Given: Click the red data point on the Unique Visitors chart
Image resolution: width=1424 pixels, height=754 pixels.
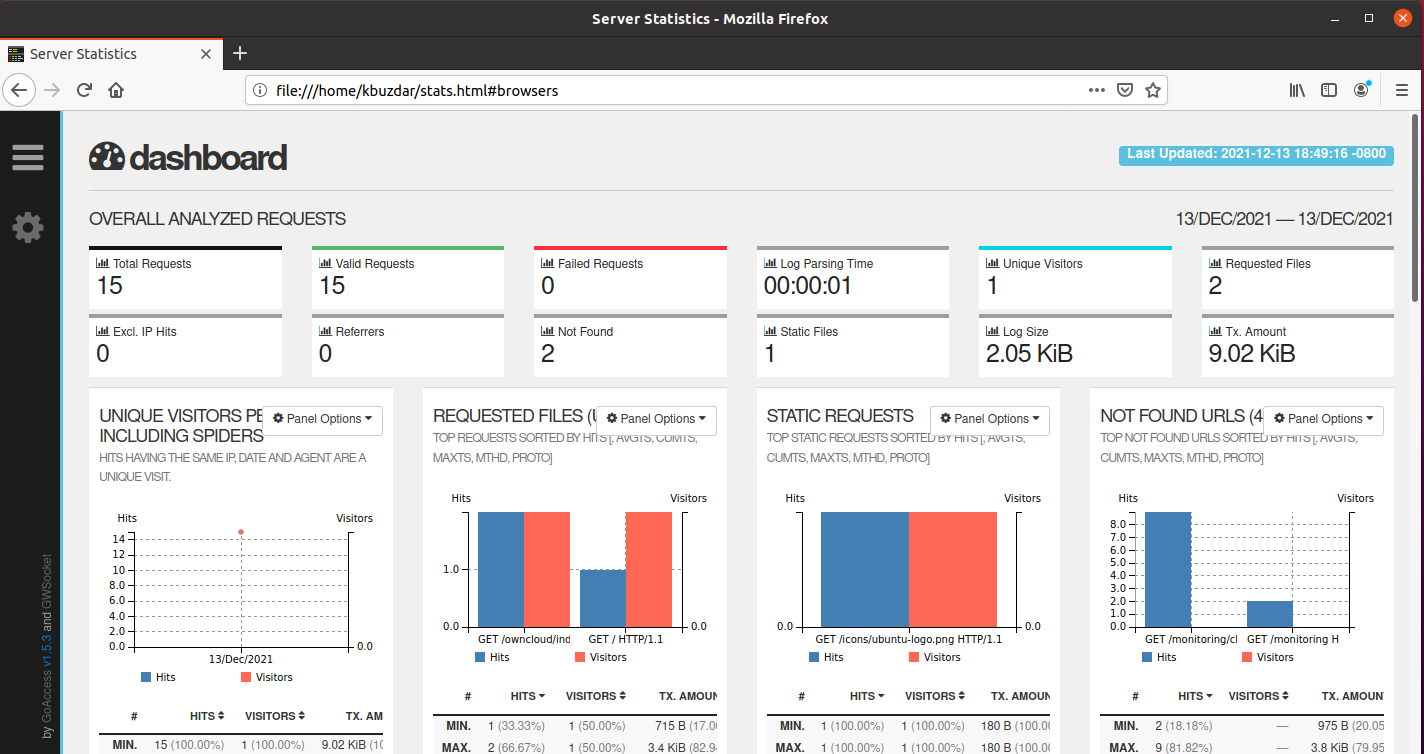Looking at the screenshot, I should pyautogui.click(x=241, y=531).
